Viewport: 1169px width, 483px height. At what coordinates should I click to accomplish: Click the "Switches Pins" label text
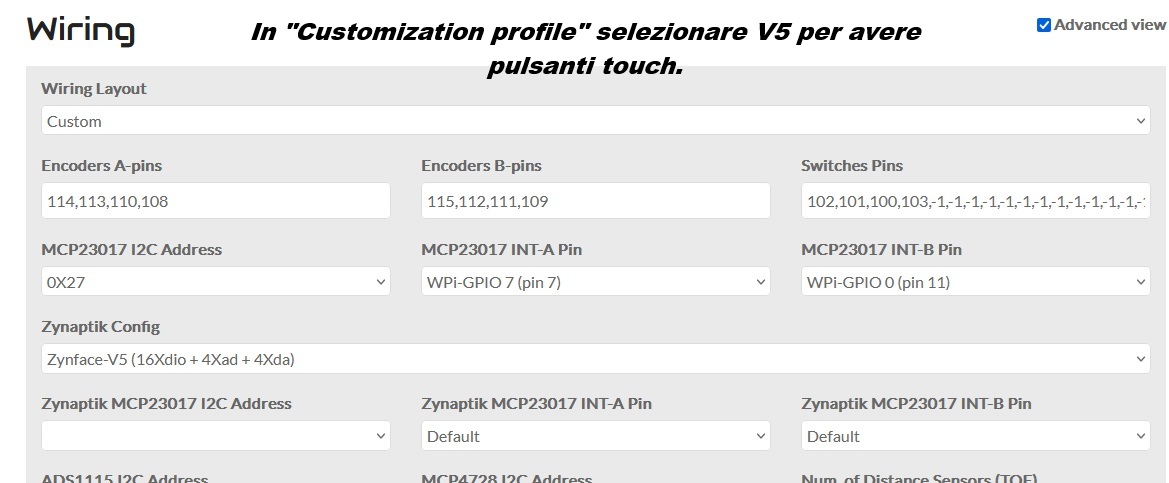tap(852, 165)
